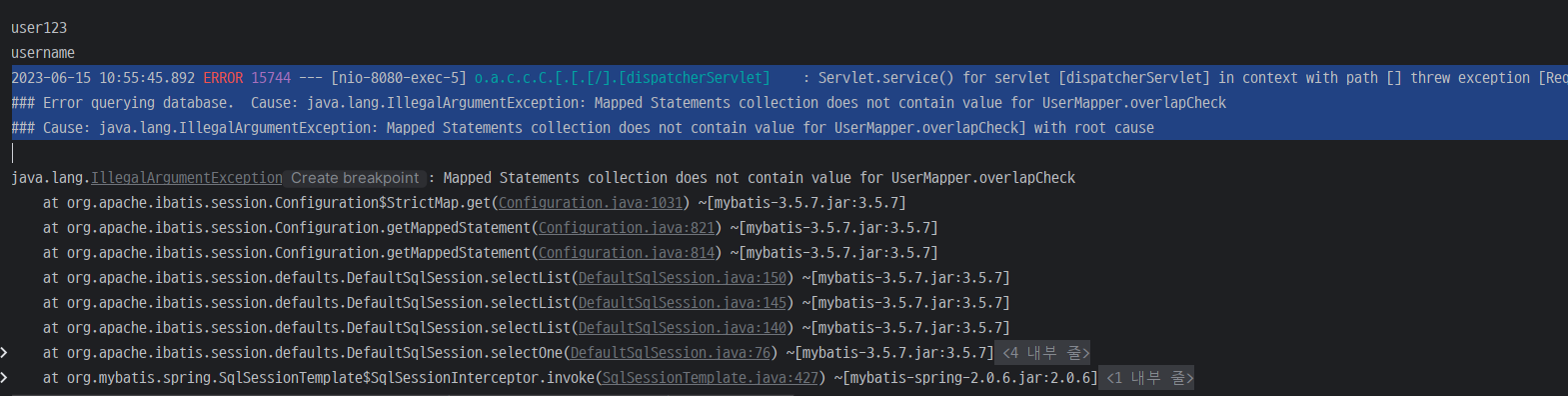
Task: Click the timestamp 2023-06-15 10:55:45.892
Action: pyautogui.click(x=103, y=78)
